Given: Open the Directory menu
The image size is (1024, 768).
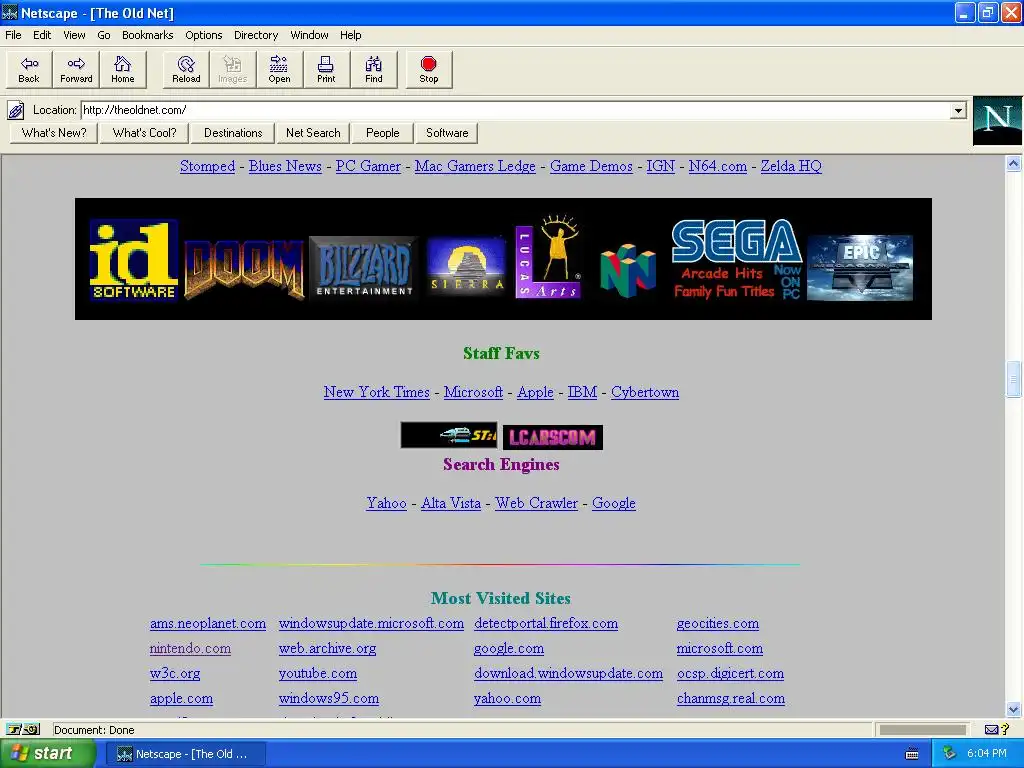Looking at the screenshot, I should (256, 35).
